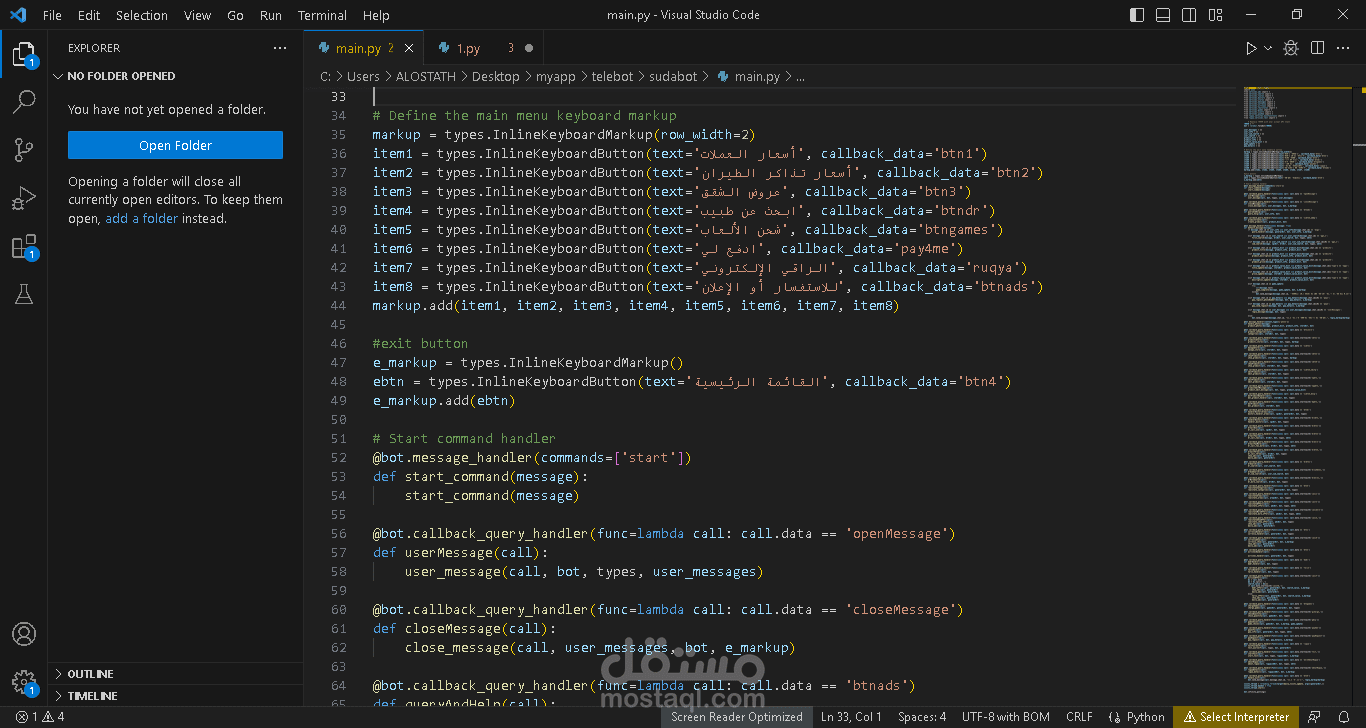Image resolution: width=1366 pixels, height=728 pixels.
Task: Switch to the main.py tab
Action: click(357, 48)
